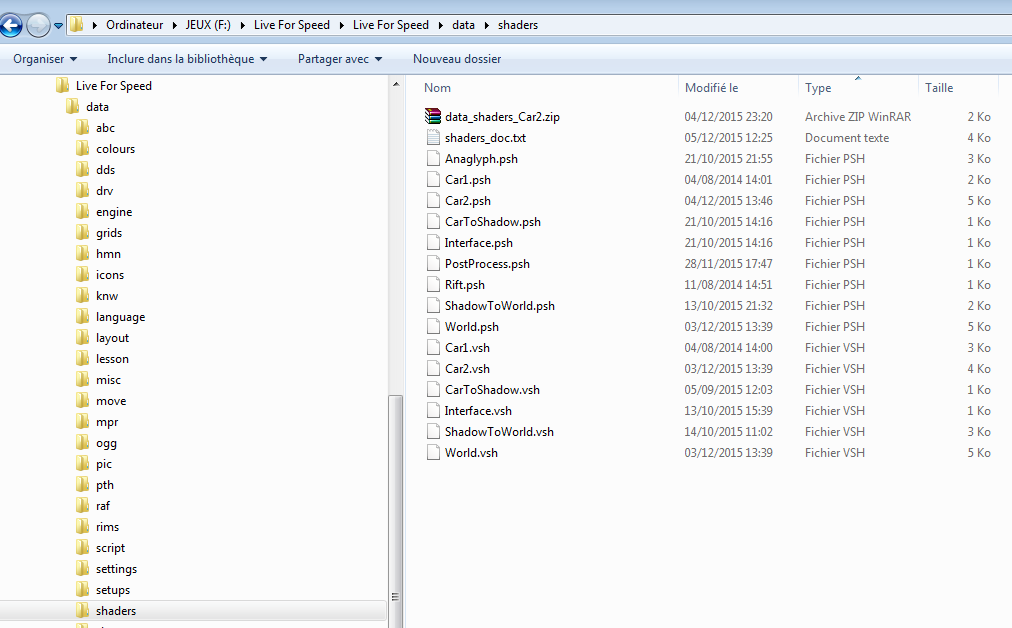This screenshot has height=628, width=1012.
Task: Select the setups folder in the tree
Action: tap(113, 590)
